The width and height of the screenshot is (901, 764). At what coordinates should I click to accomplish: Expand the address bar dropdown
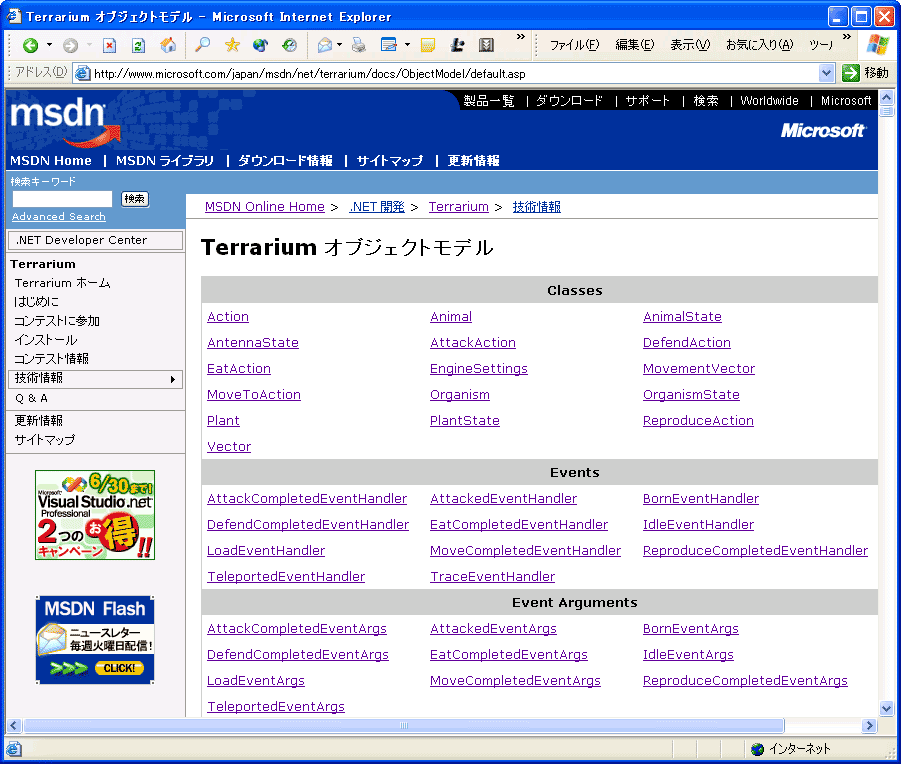tap(826, 73)
